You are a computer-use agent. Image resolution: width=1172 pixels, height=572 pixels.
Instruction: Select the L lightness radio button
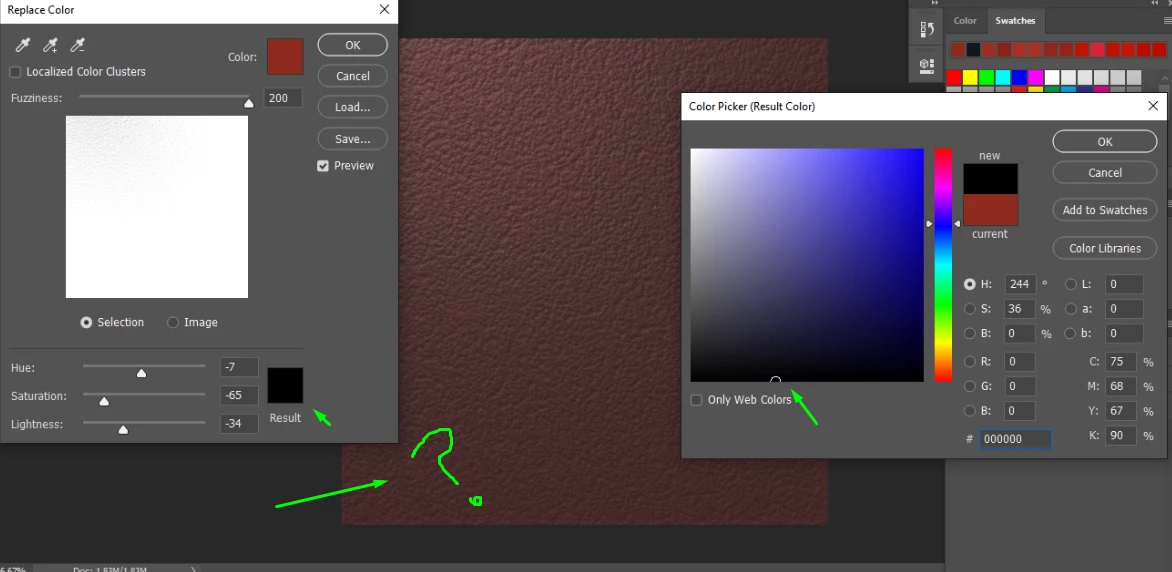(1071, 284)
